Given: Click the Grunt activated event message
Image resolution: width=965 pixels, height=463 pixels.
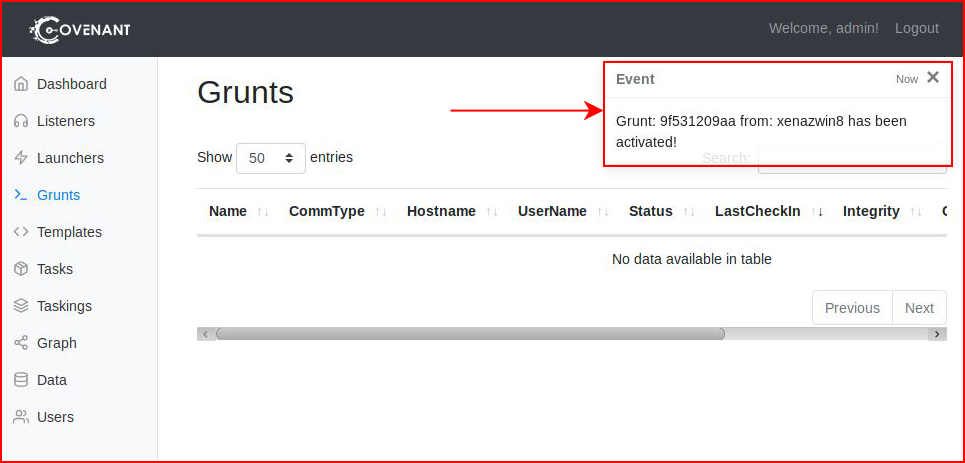Looking at the screenshot, I should point(761,132).
